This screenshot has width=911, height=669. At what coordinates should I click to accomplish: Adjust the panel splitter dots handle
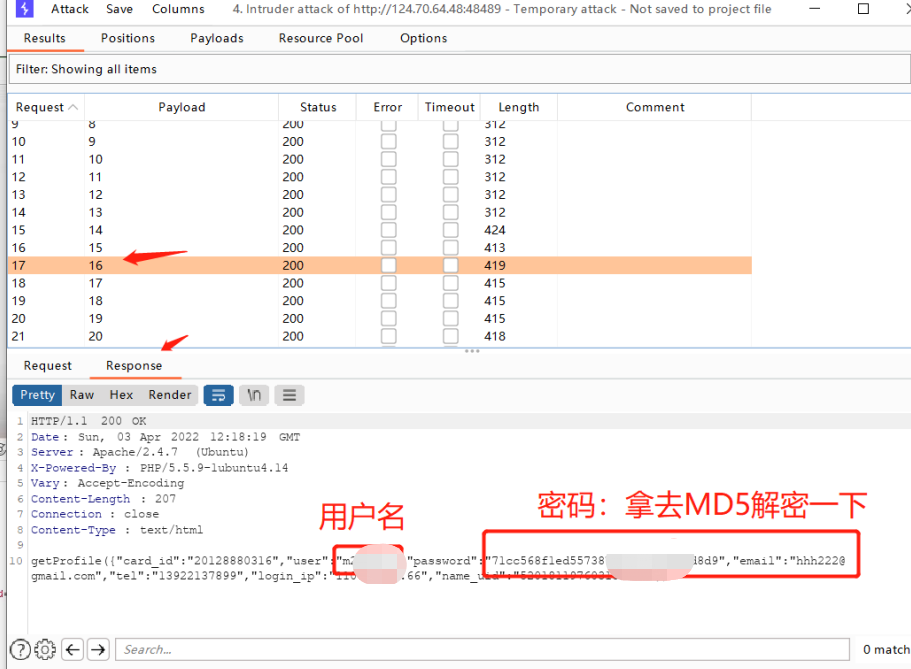[472, 351]
